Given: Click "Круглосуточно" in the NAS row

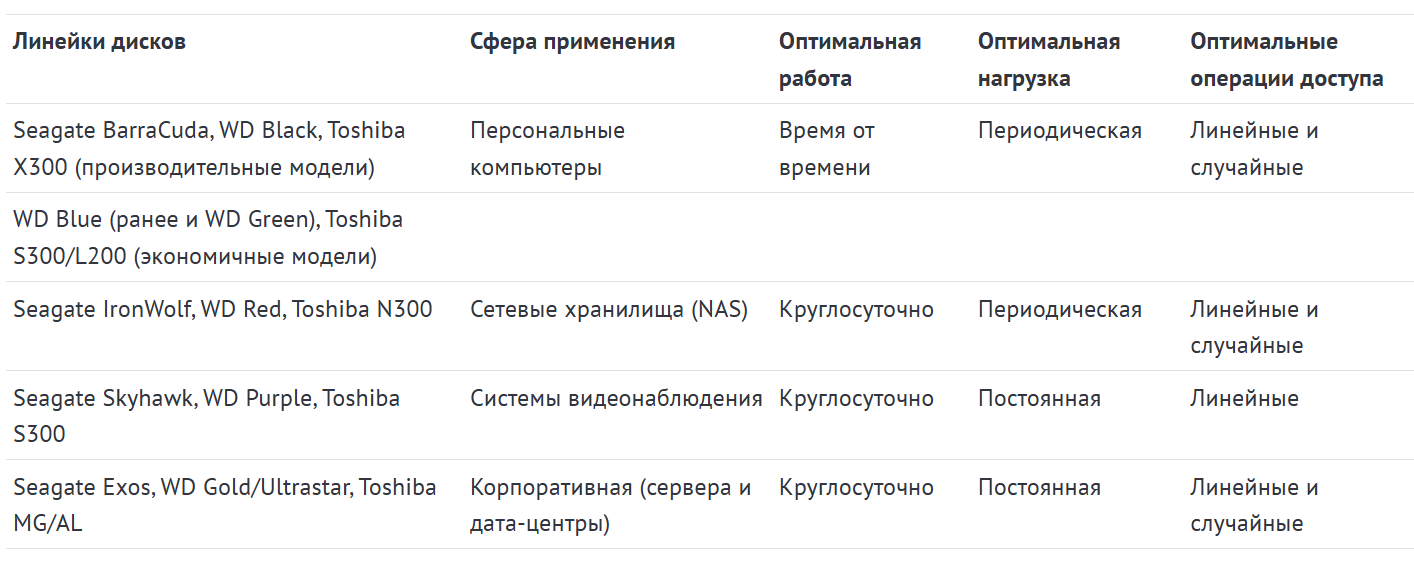Looking at the screenshot, I should coord(856,310).
